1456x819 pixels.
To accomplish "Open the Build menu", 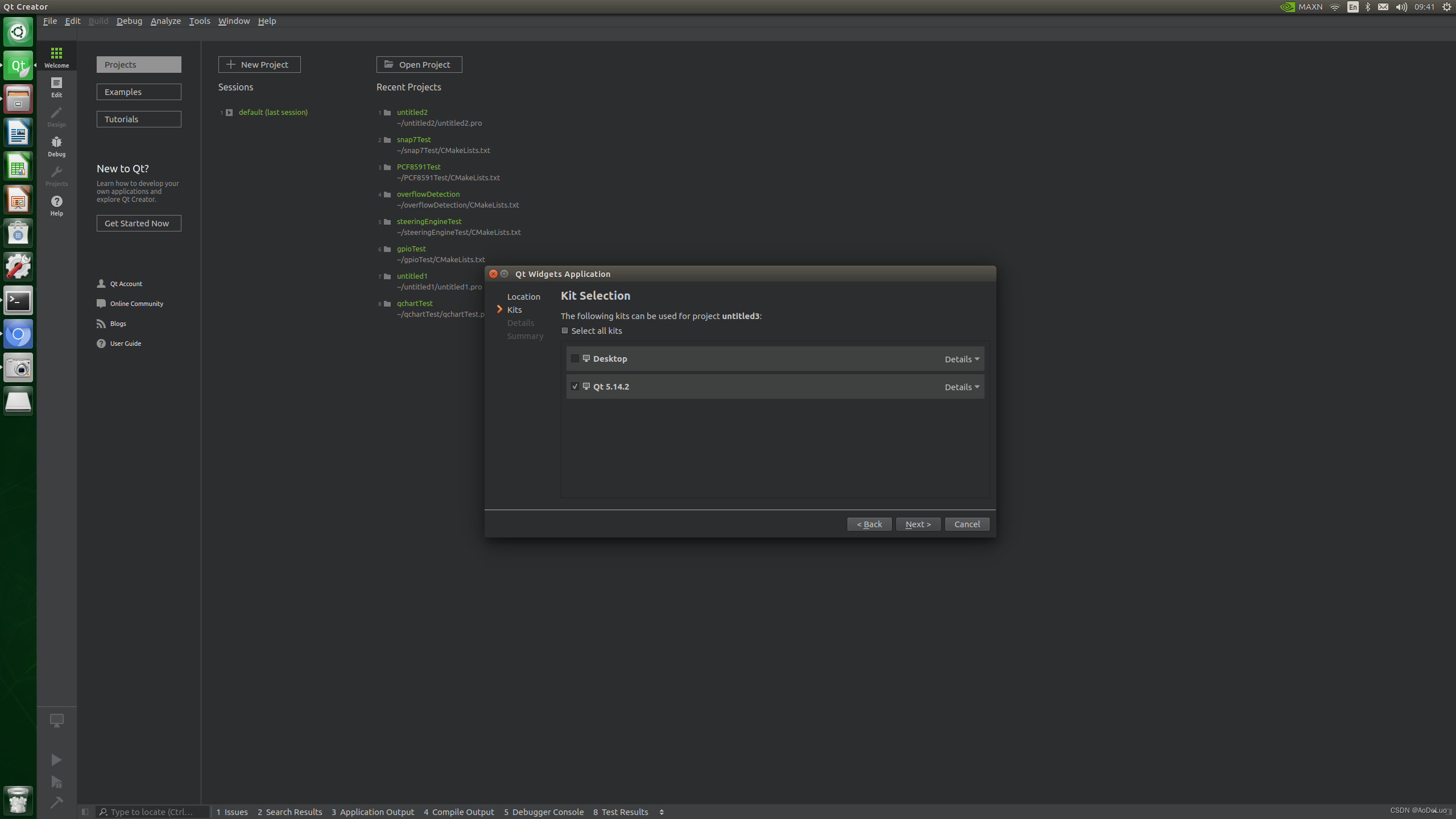I will 97,20.
